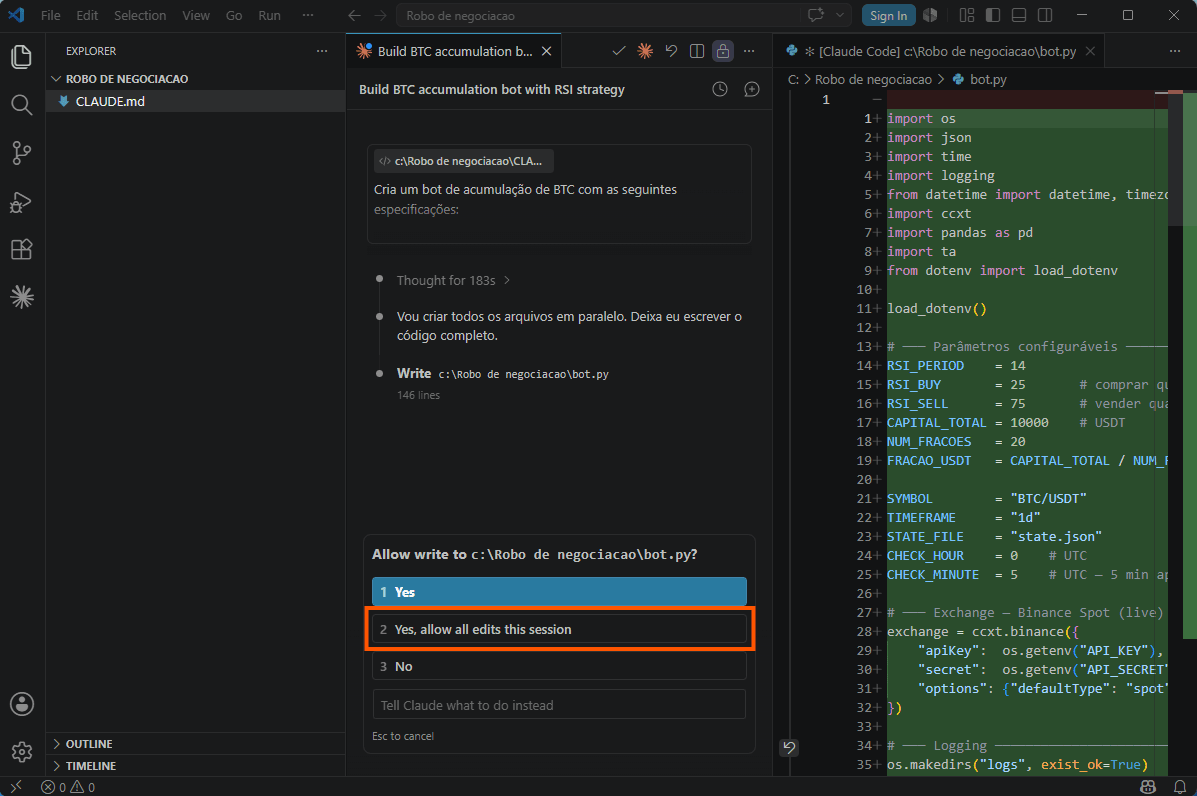
Task: Open Claude Code from the activity bar
Action: 21,297
